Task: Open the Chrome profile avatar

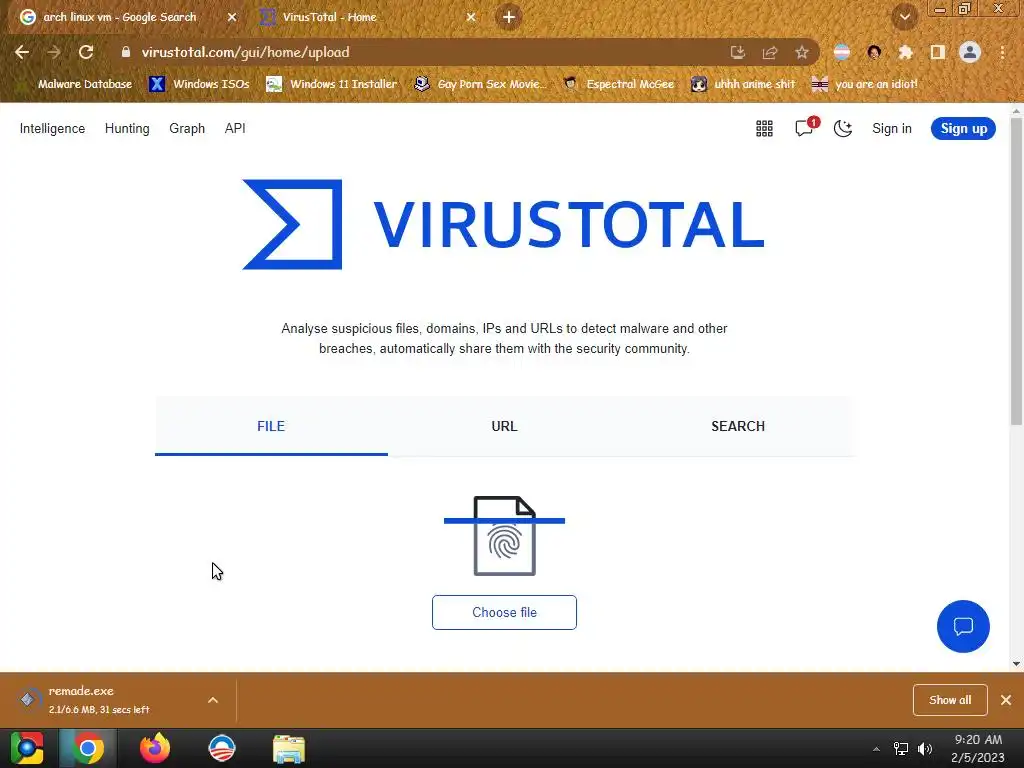Action: (x=970, y=52)
